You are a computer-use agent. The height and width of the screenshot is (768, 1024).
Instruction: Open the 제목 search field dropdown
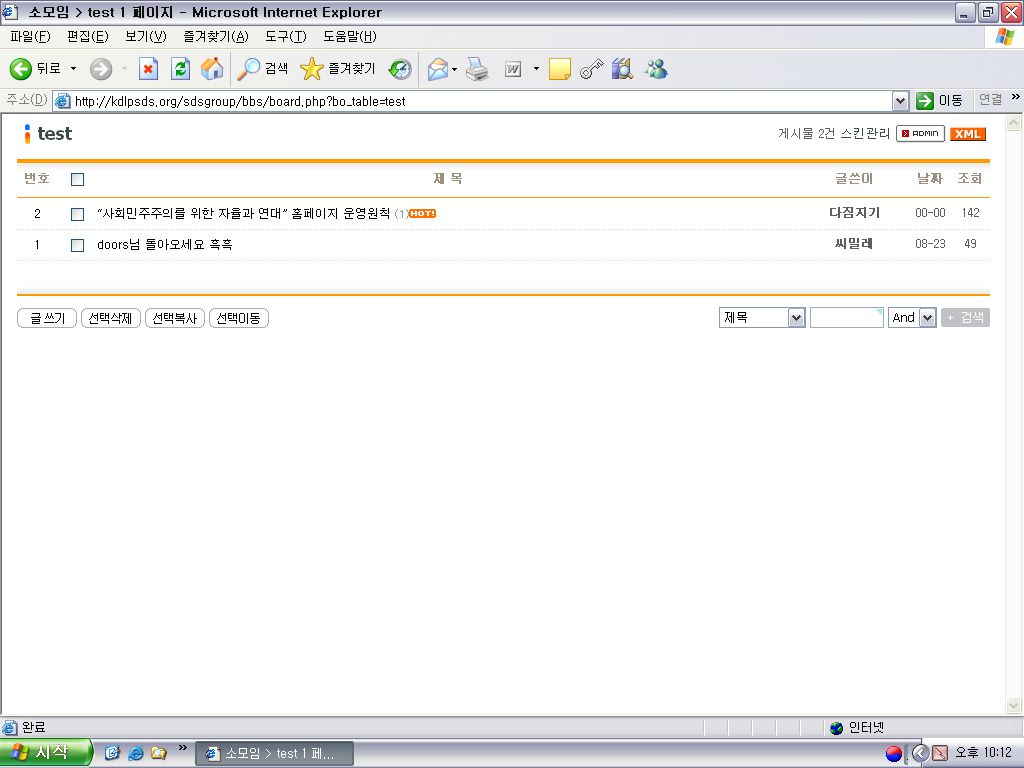796,318
